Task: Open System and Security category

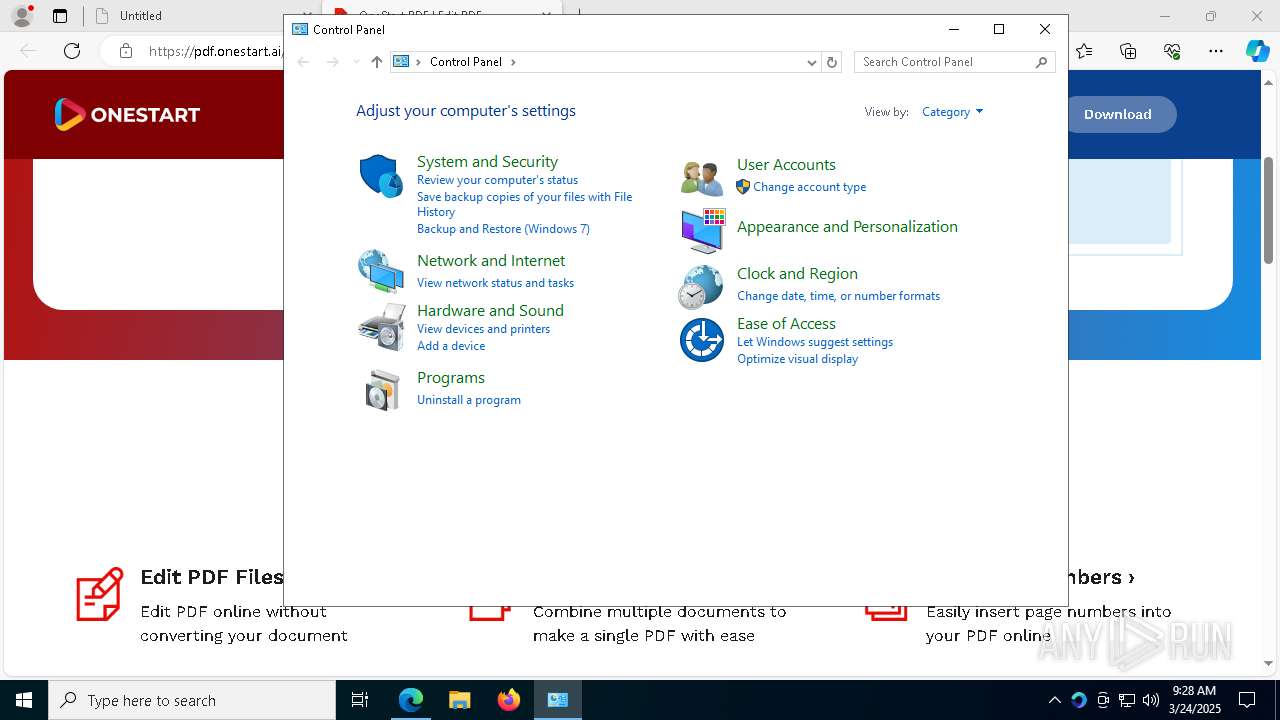Action: [487, 161]
